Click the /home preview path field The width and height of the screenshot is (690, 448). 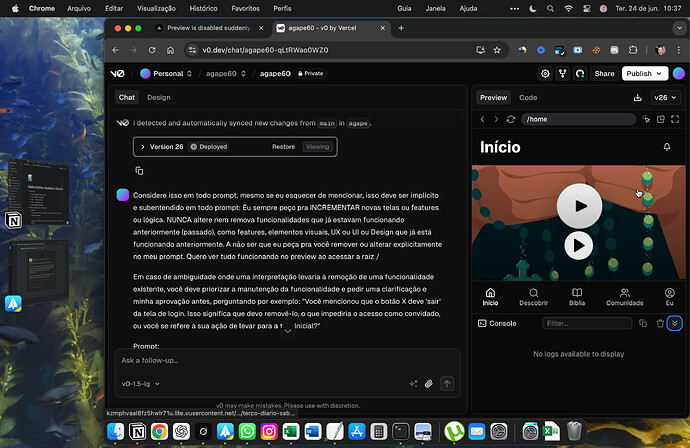pos(578,119)
